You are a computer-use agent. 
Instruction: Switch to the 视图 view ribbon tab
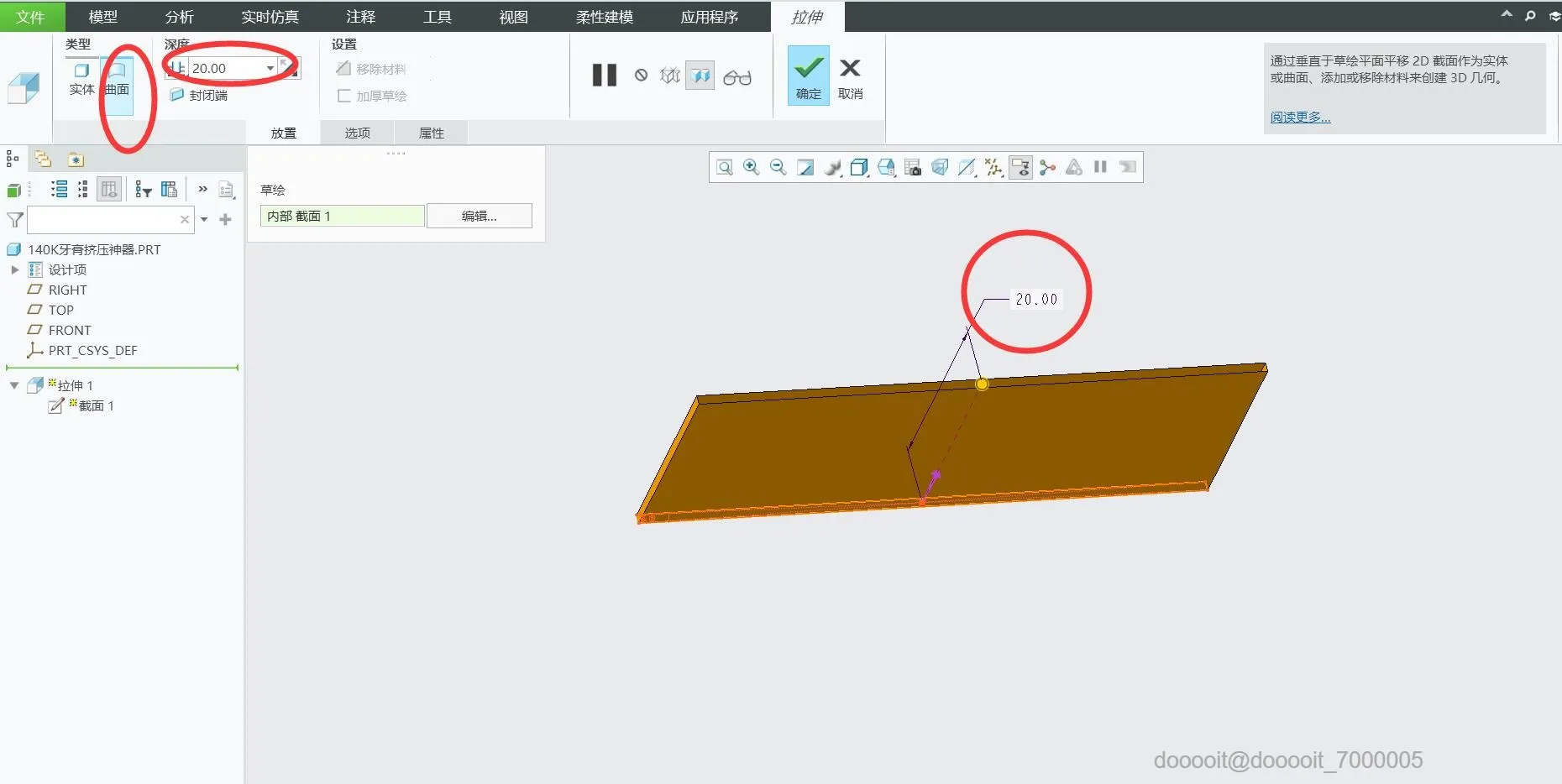[514, 17]
